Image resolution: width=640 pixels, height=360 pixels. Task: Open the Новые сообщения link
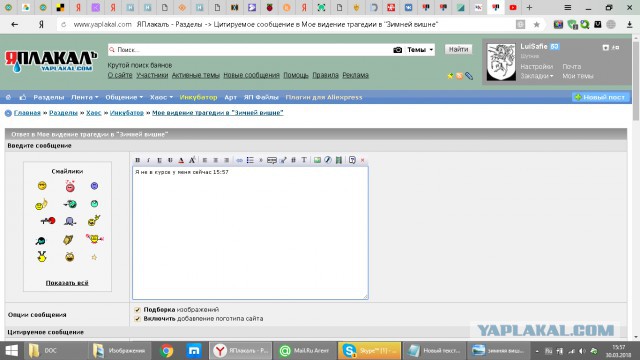click(251, 75)
